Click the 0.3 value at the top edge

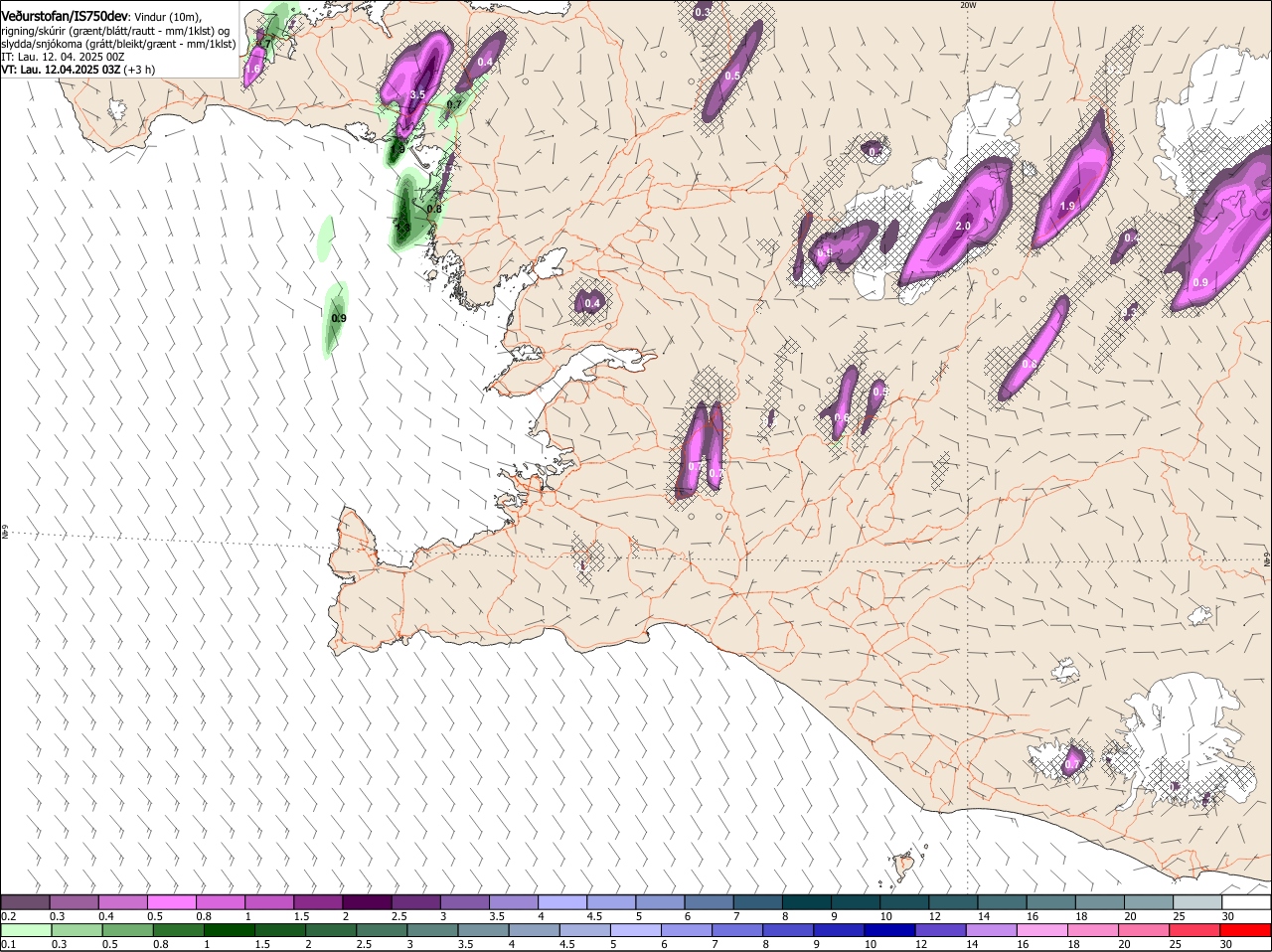click(703, 12)
